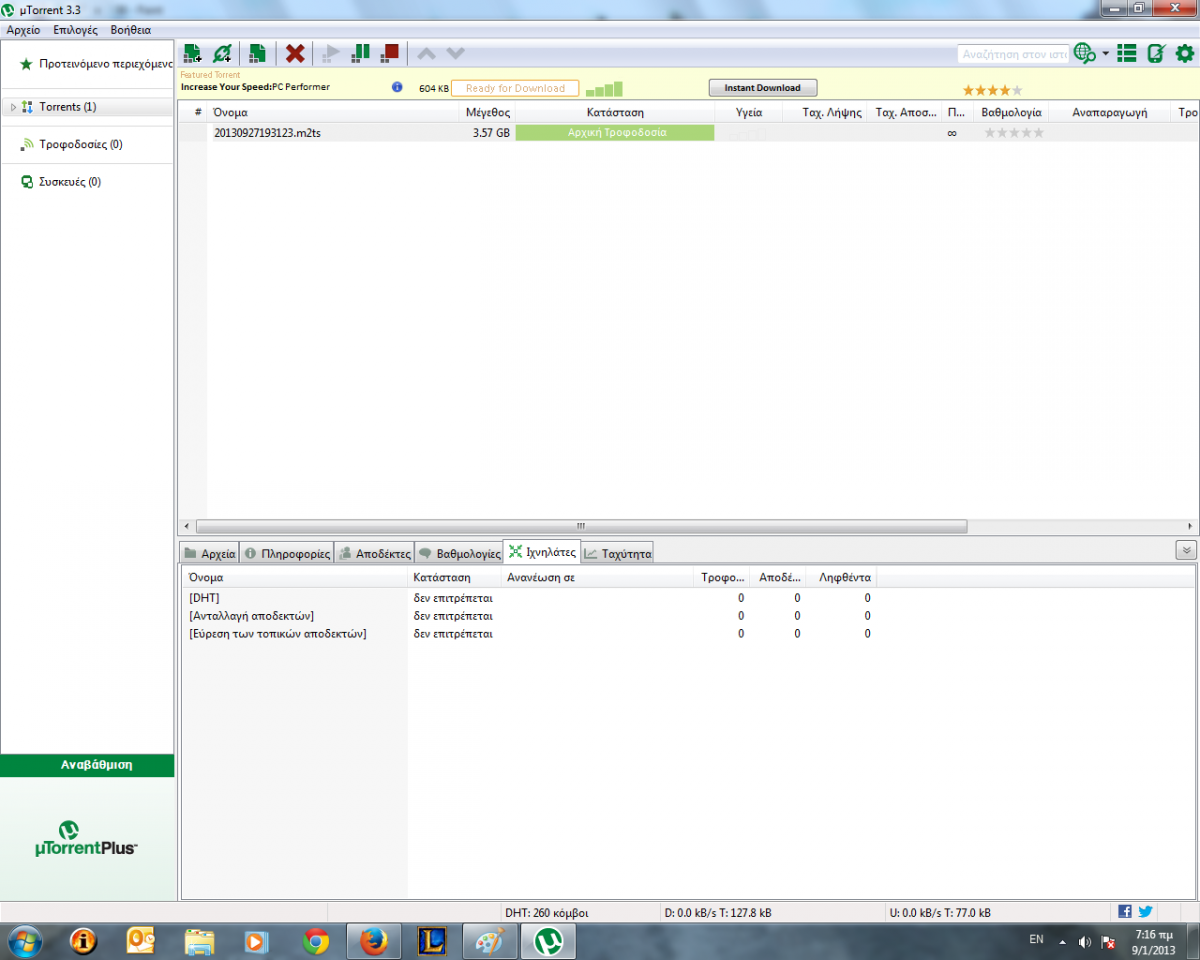
Task: Sort by the Κατάσταση column header
Action: pyautogui.click(x=615, y=113)
